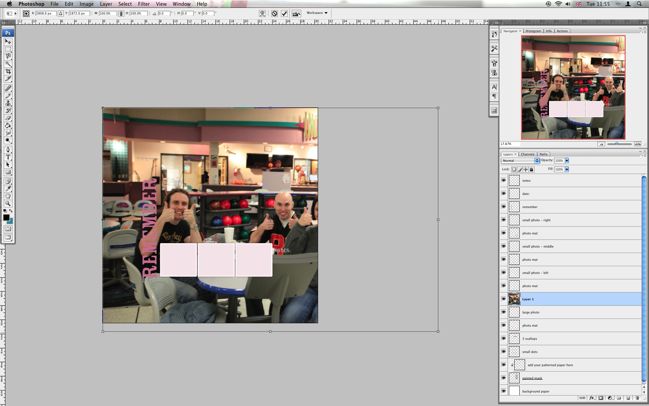
Task: Open the Workspace dropdown in options bar
Action: (317, 13)
